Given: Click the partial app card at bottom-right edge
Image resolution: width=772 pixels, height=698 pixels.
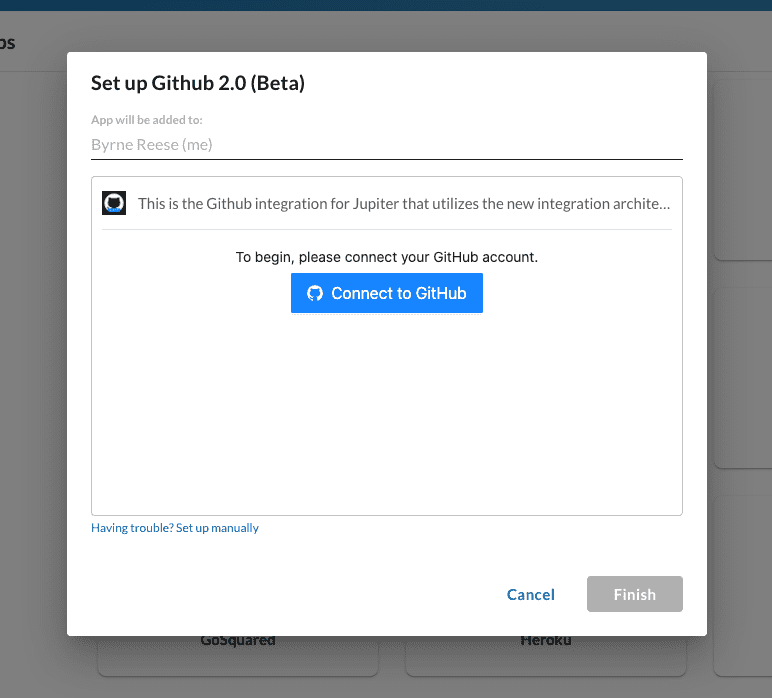Looking at the screenshot, I should [x=745, y=655].
